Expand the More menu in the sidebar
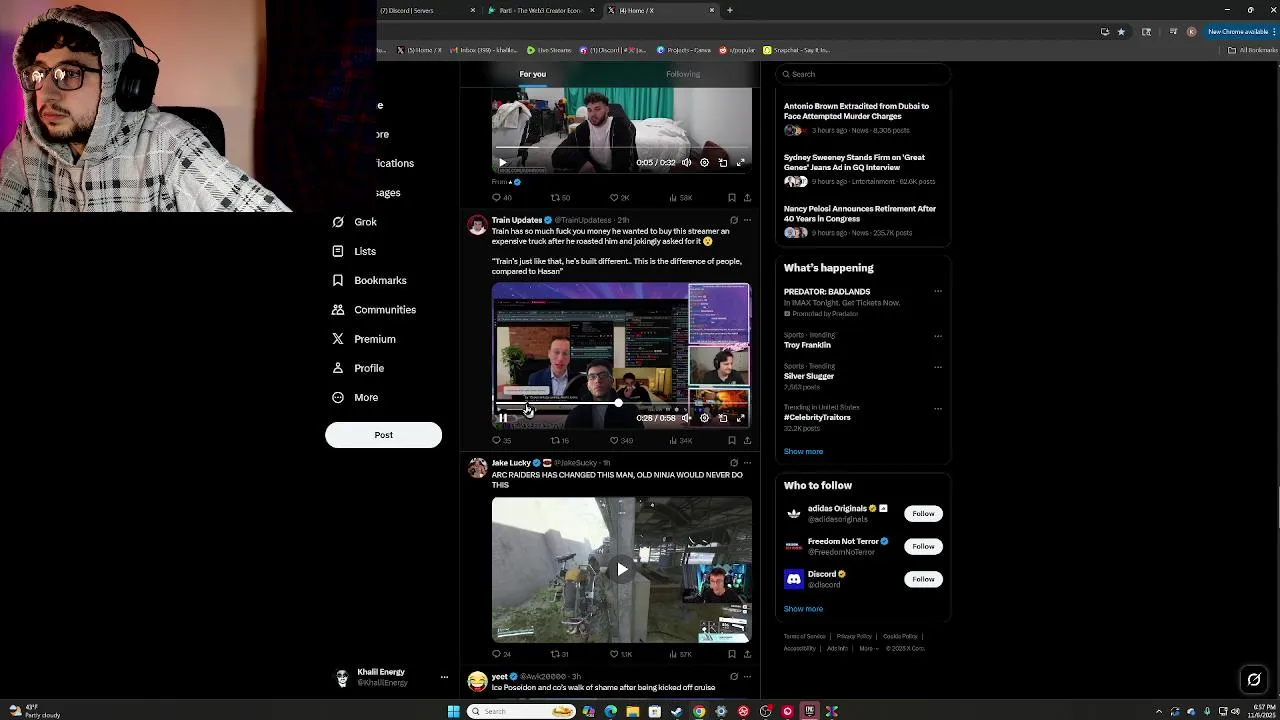Screen dimensions: 1280x720 (354, 397)
